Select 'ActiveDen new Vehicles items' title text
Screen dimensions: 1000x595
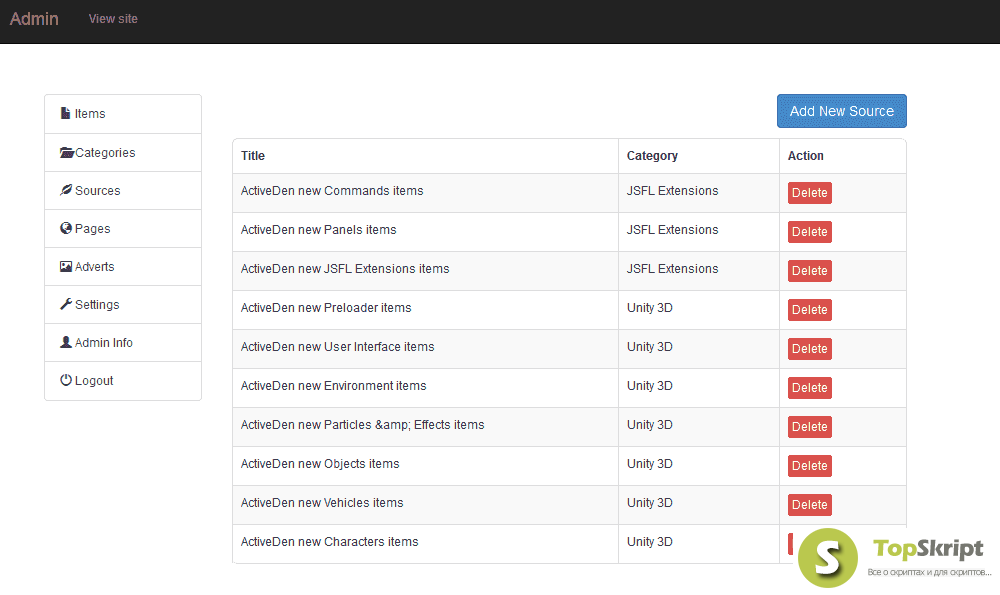tap(322, 503)
